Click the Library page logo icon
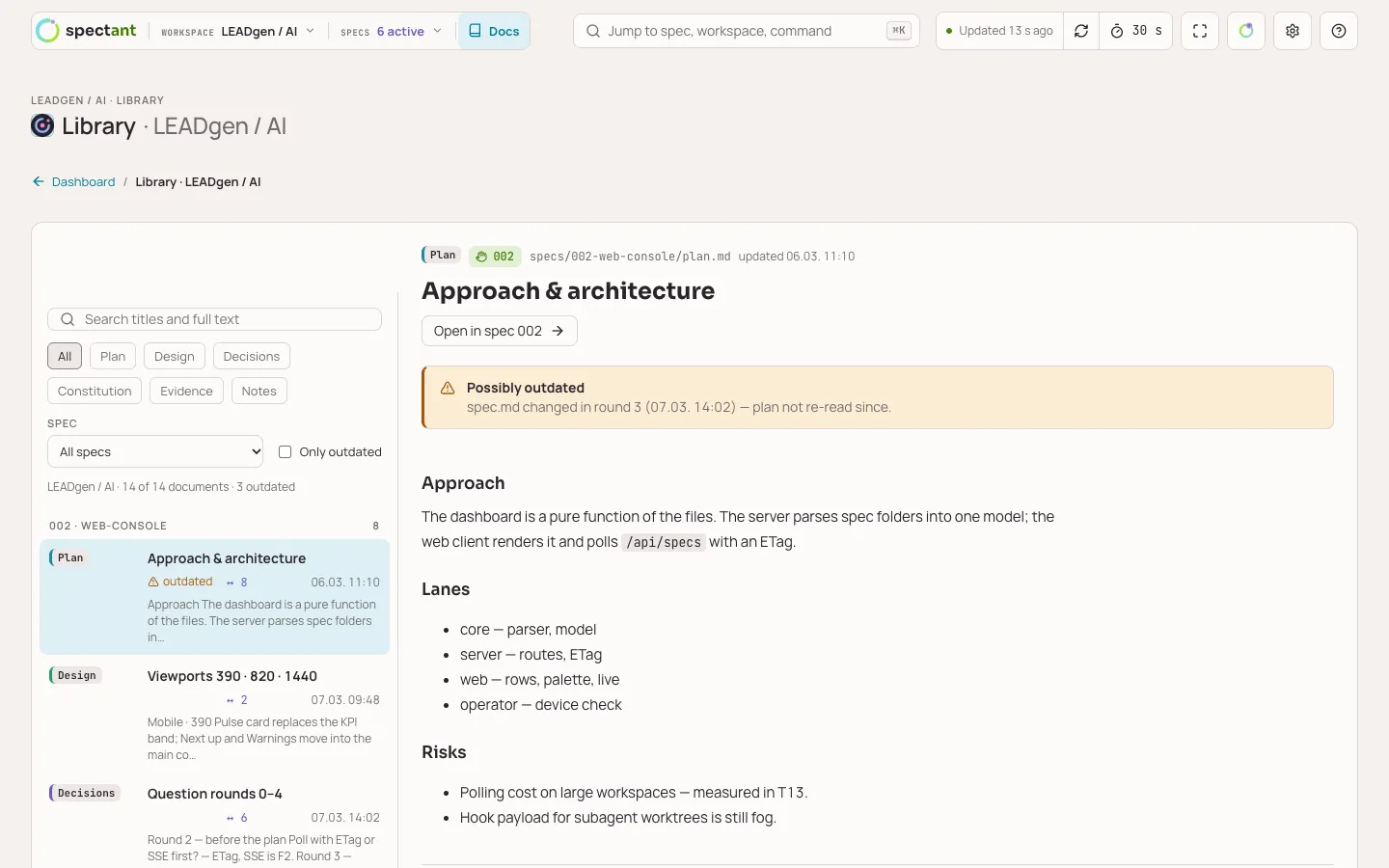The height and width of the screenshot is (868, 1389). (x=42, y=125)
